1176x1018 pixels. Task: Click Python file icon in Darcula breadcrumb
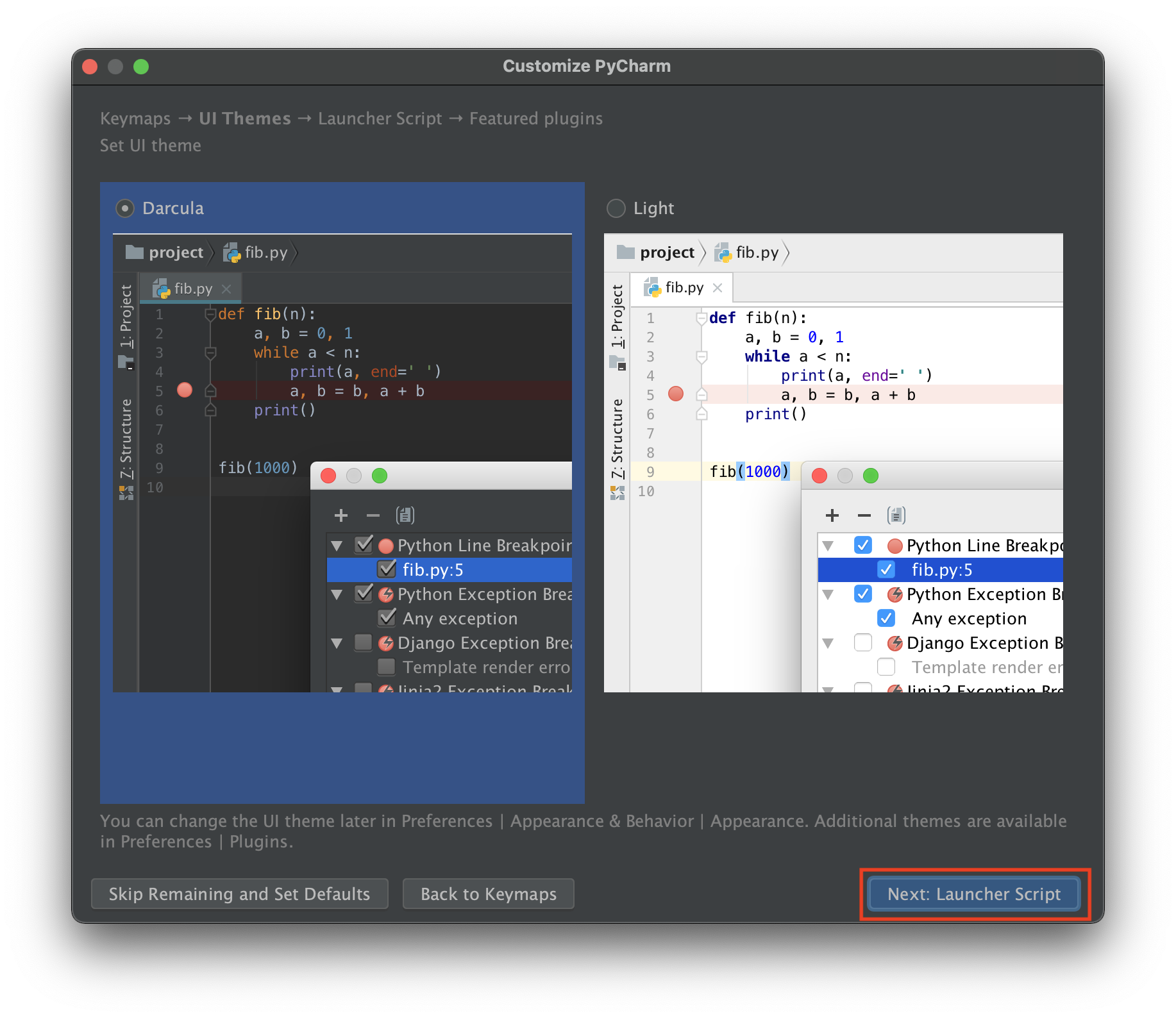point(231,253)
